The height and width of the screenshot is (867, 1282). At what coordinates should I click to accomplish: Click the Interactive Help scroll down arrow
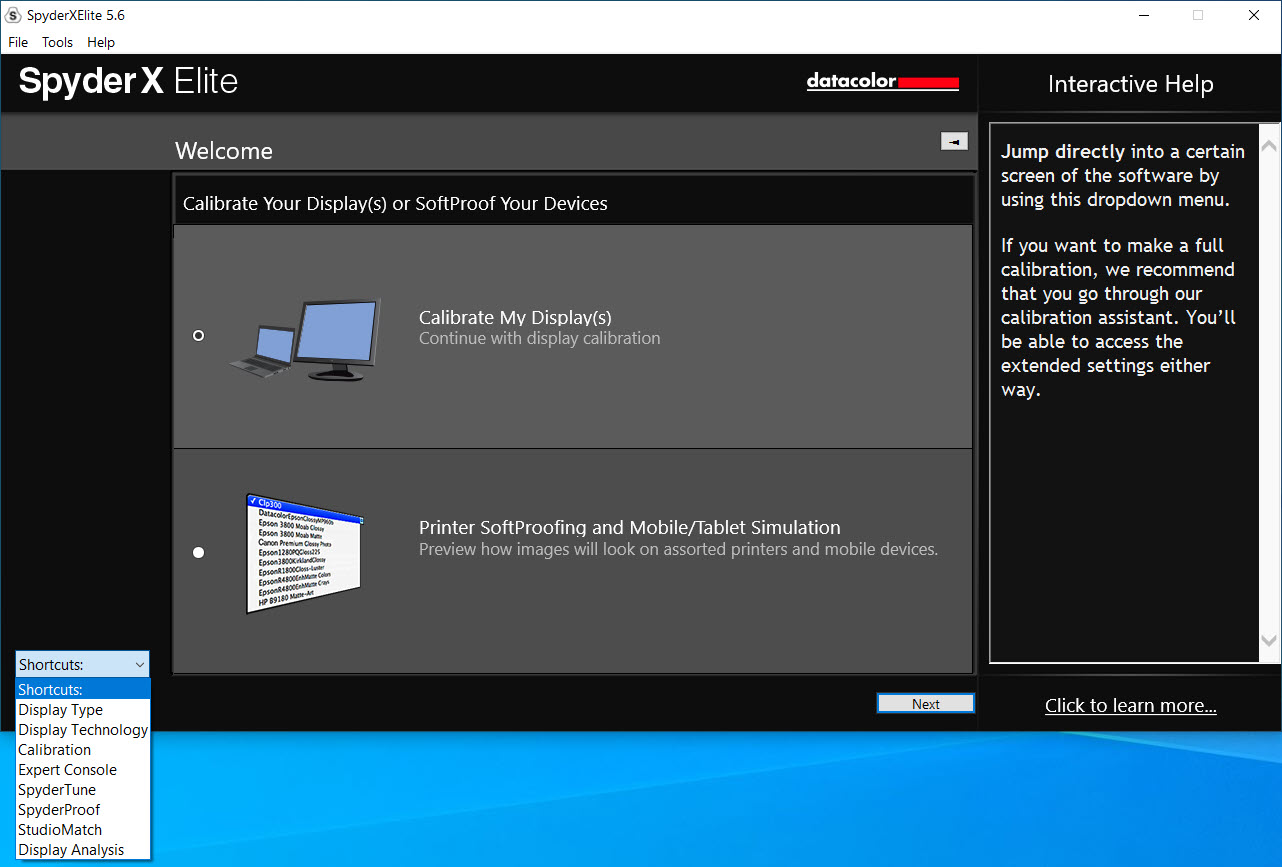[x=1269, y=641]
